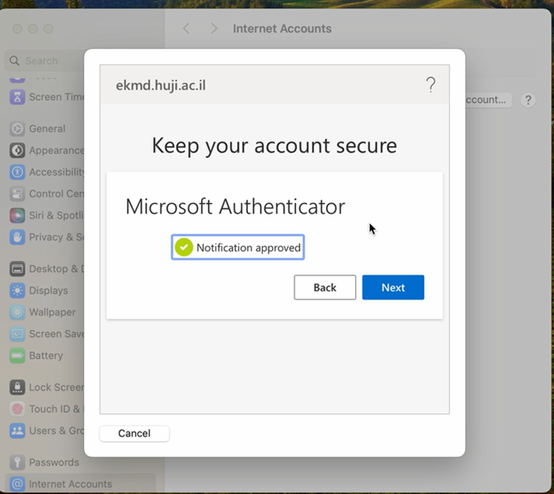This screenshot has height=494, width=554.
Task: Open the Screen Time settings icon
Action: click(x=17, y=97)
